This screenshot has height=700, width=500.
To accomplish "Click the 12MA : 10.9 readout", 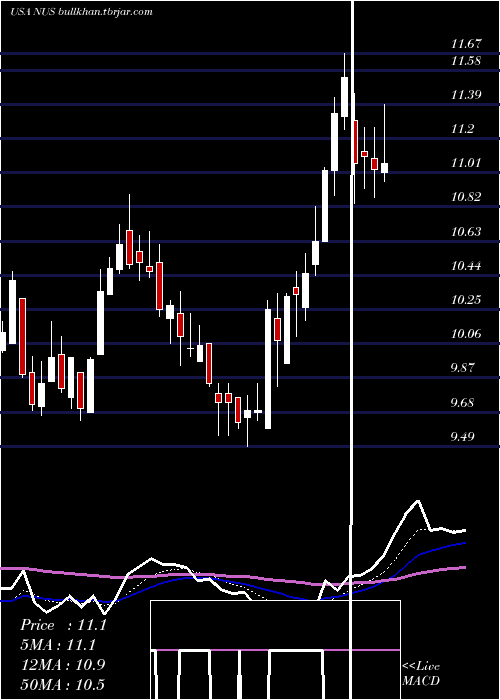I will pos(63,665).
